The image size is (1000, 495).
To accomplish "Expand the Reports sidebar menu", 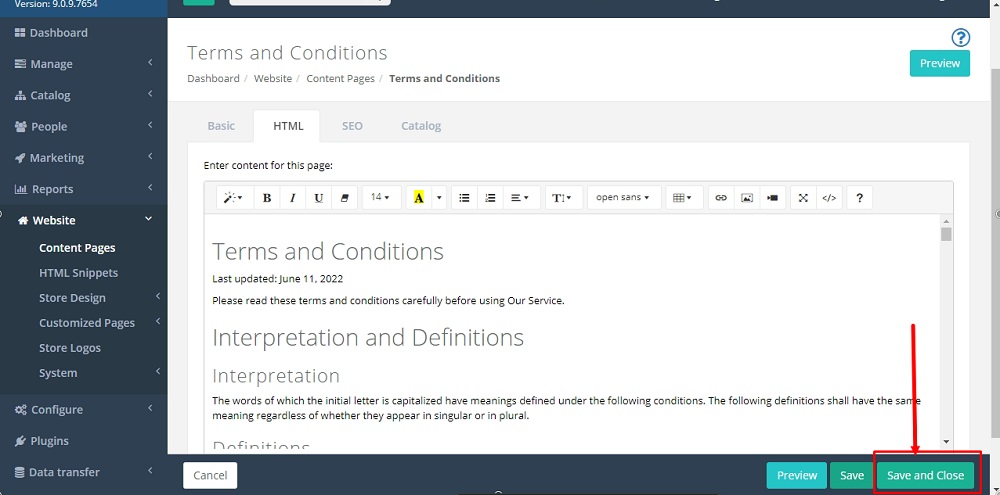I will click(84, 189).
